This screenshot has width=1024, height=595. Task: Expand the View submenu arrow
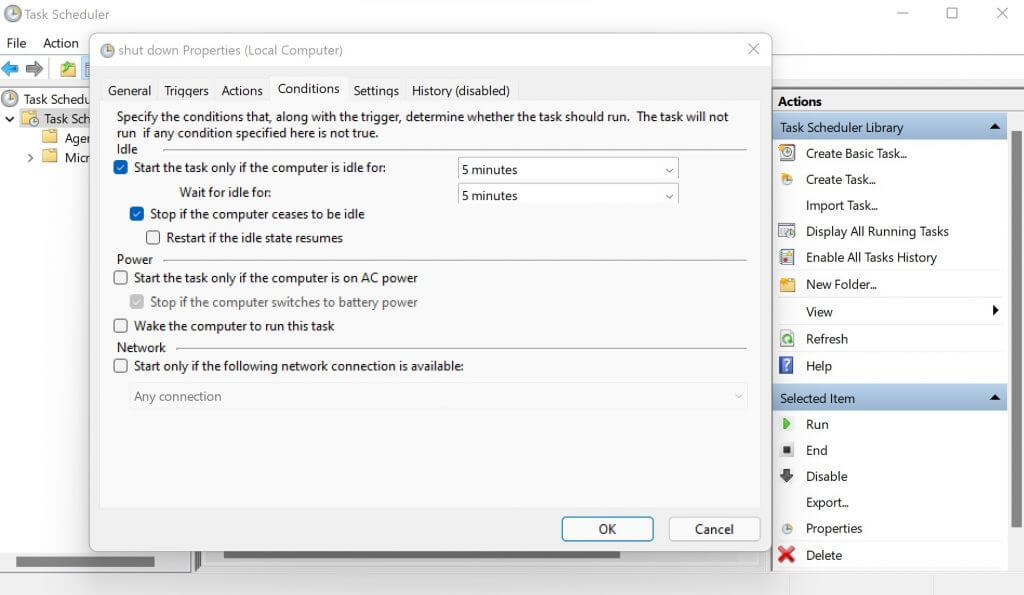click(995, 310)
